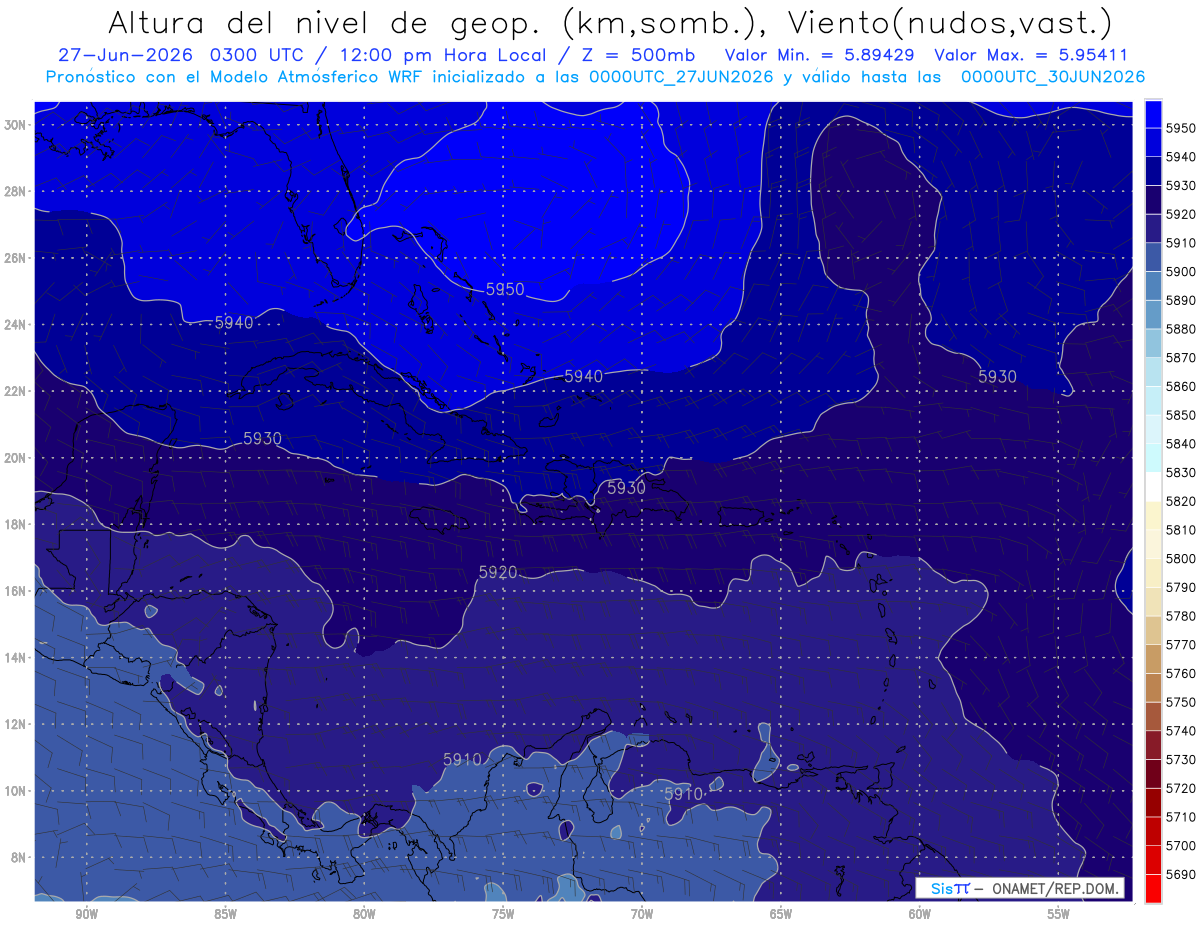Click the 70W longitude axis label
The width and height of the screenshot is (1200, 927).
point(642,914)
